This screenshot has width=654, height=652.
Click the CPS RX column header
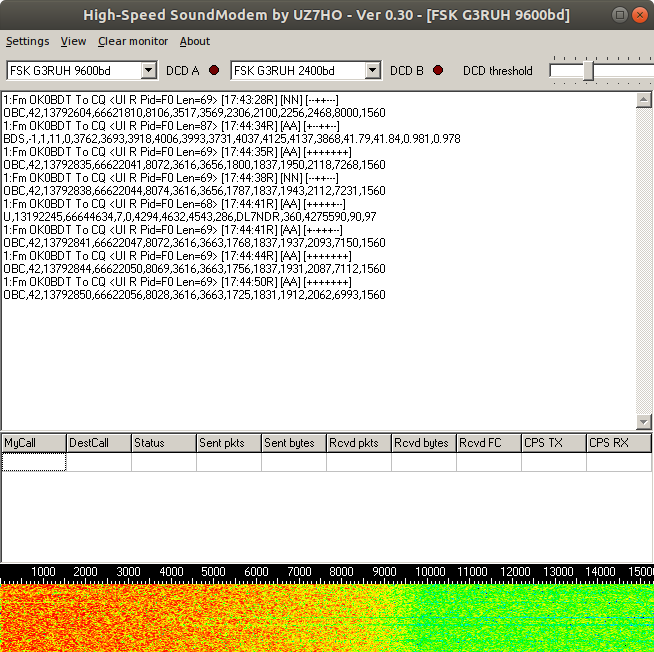coord(619,443)
